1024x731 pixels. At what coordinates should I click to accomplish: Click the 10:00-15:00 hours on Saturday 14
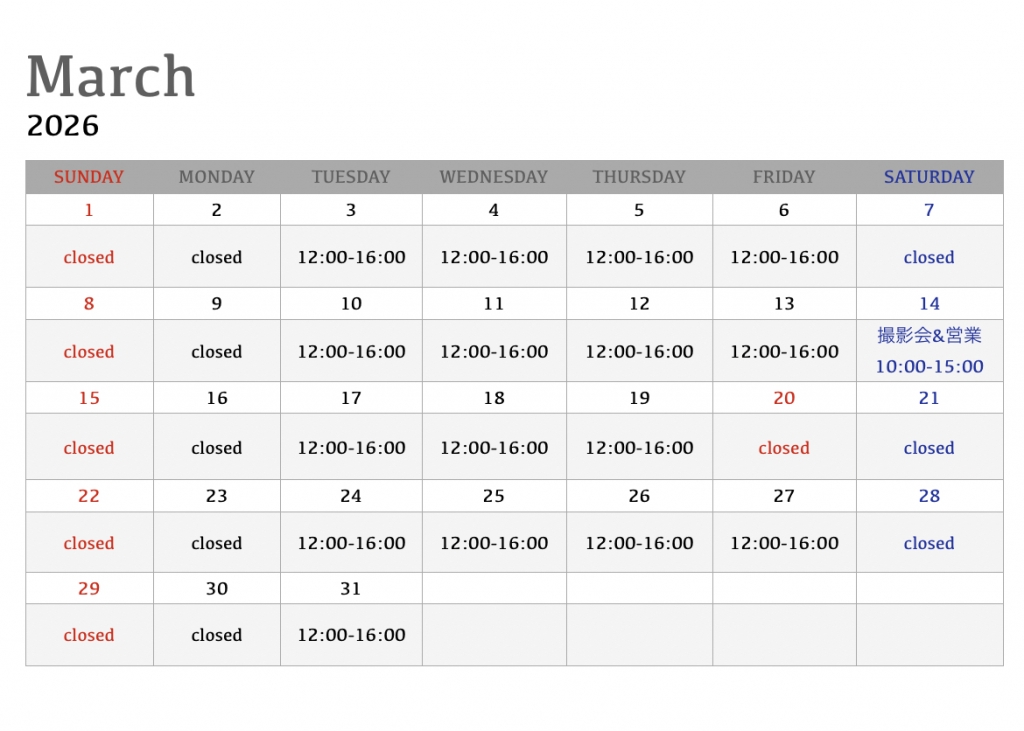click(x=929, y=367)
